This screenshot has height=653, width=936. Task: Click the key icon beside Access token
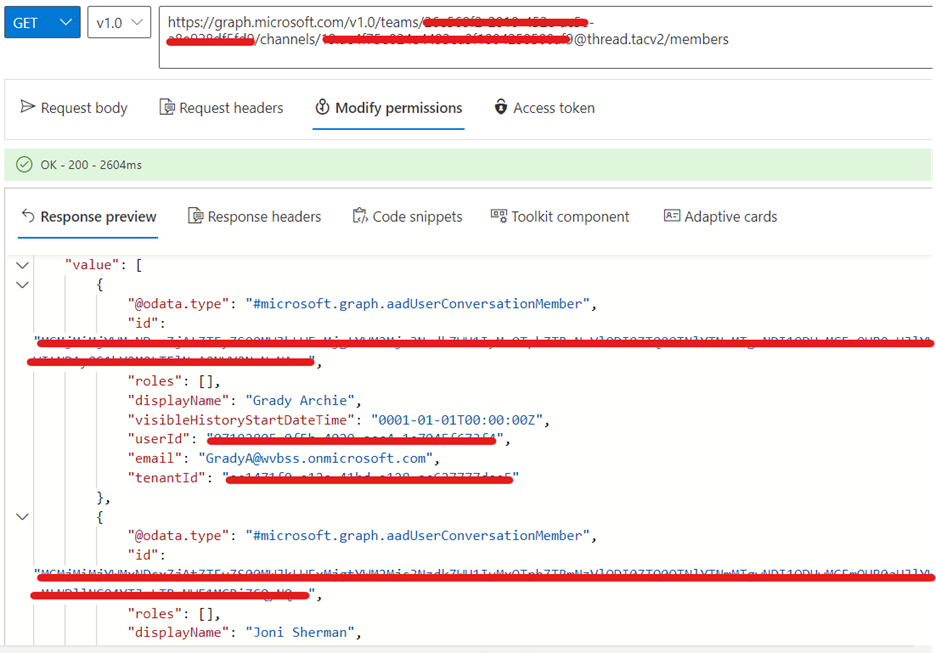(x=500, y=107)
